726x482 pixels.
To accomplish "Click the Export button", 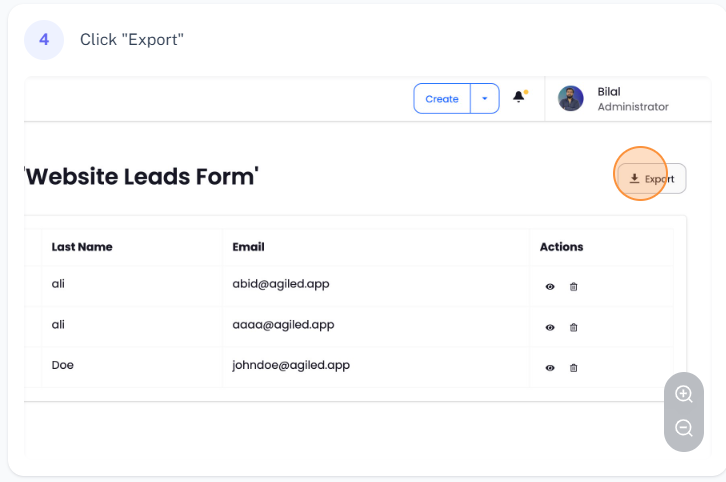I will [652, 179].
